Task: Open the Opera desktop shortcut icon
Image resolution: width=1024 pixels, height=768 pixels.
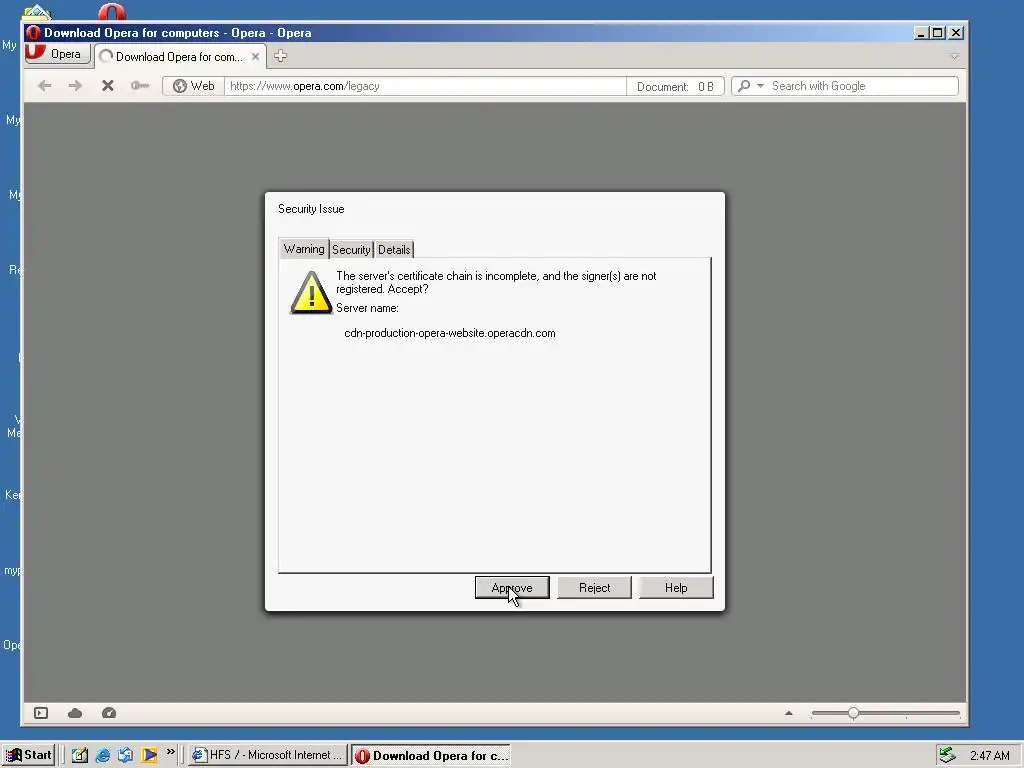Action: coord(112,12)
